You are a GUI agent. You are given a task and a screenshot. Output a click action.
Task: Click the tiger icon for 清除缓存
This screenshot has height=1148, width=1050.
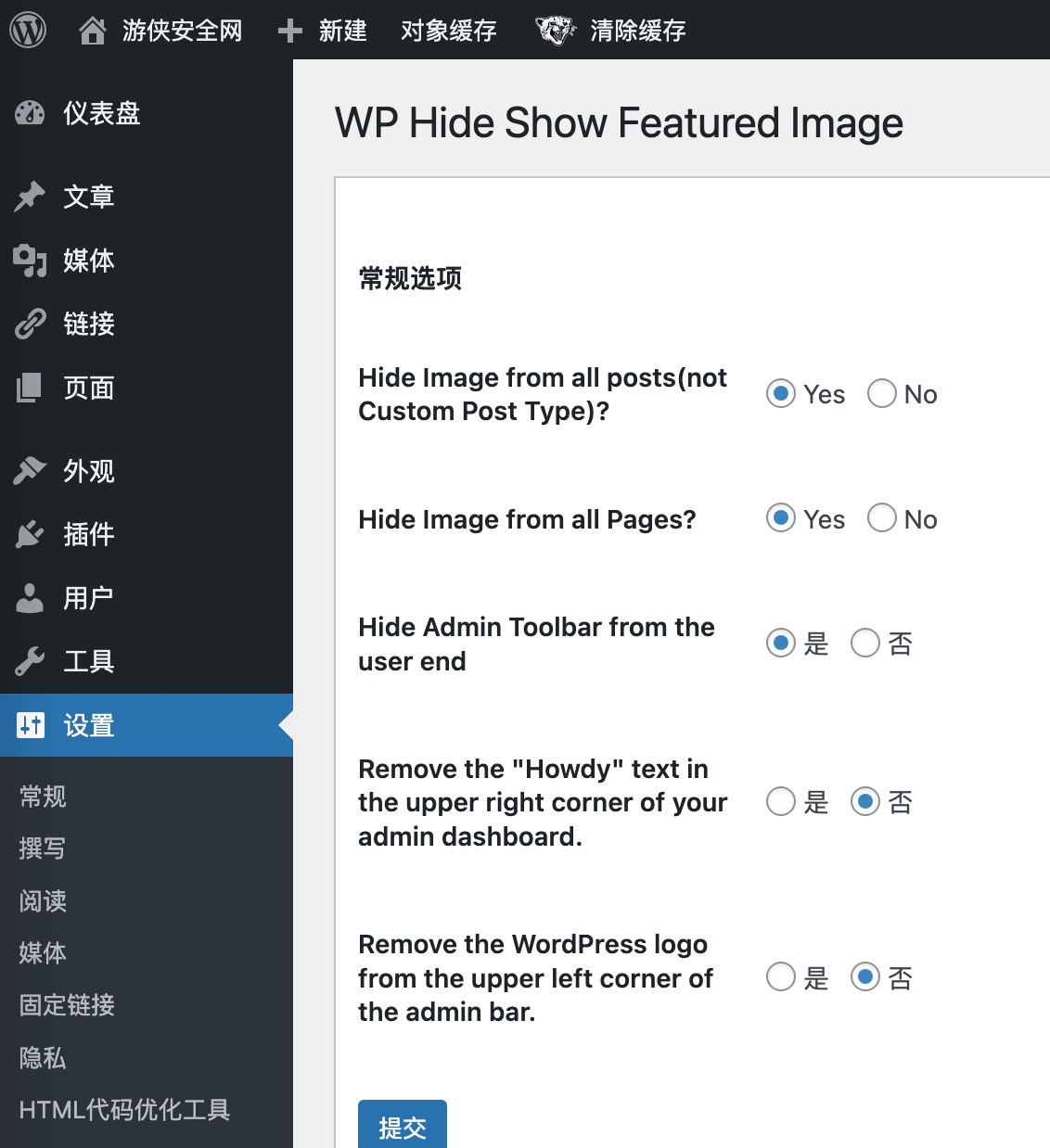(557, 31)
